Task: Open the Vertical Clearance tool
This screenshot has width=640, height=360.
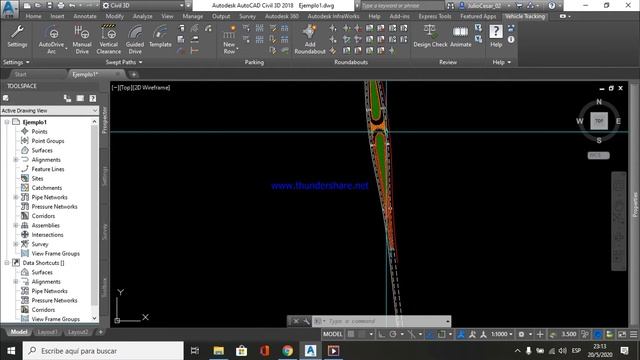Action: [x=109, y=39]
